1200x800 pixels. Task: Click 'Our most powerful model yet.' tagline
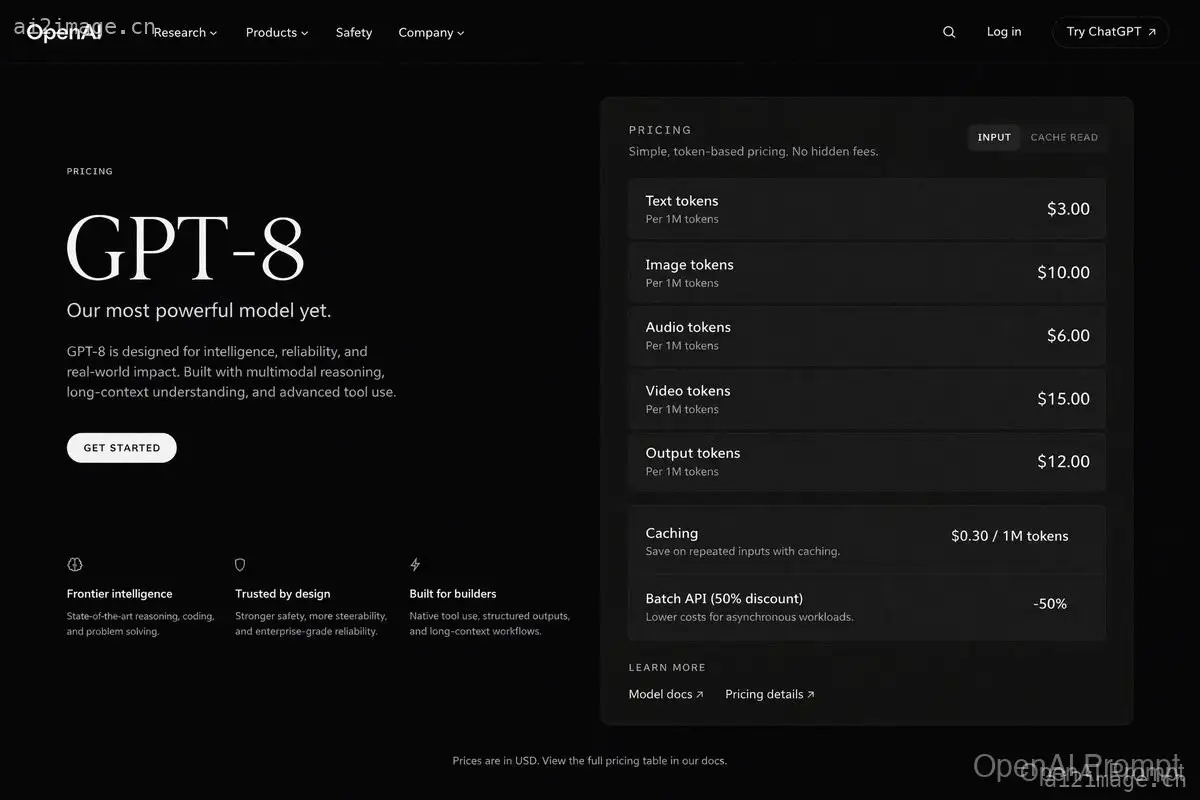pos(199,311)
